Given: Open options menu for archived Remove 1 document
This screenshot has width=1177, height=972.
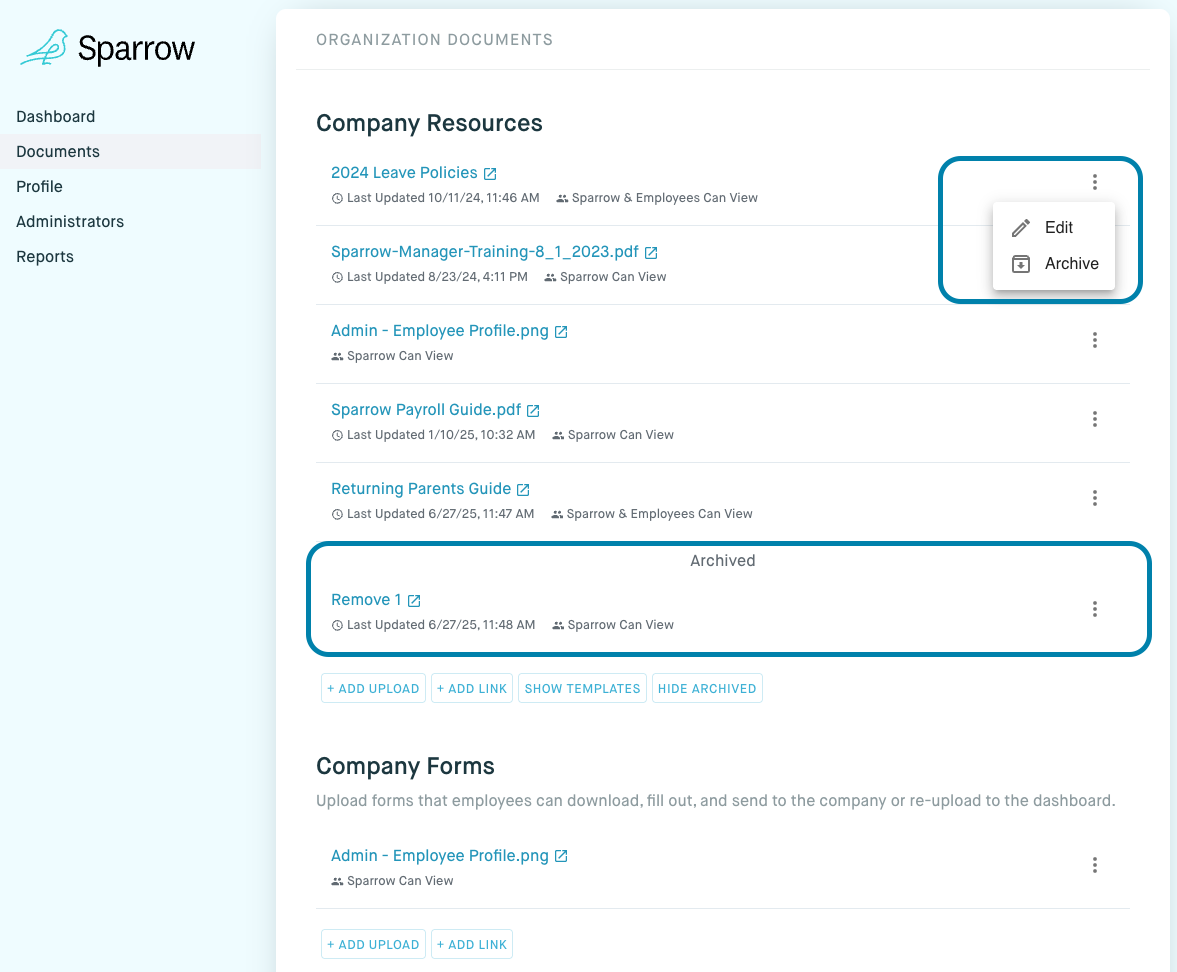Looking at the screenshot, I should coord(1095,609).
